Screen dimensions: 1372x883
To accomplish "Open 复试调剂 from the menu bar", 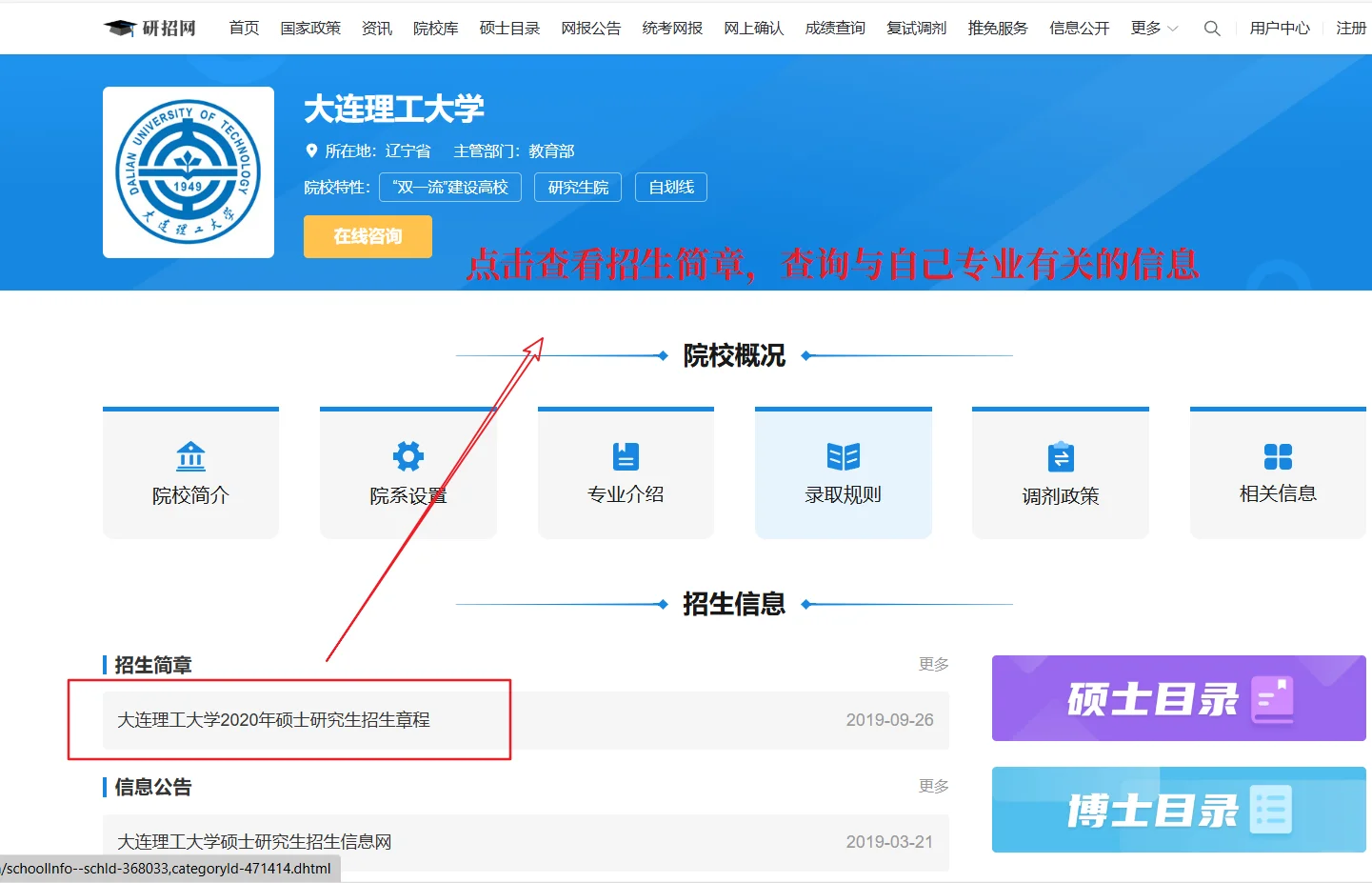I will pos(915,28).
